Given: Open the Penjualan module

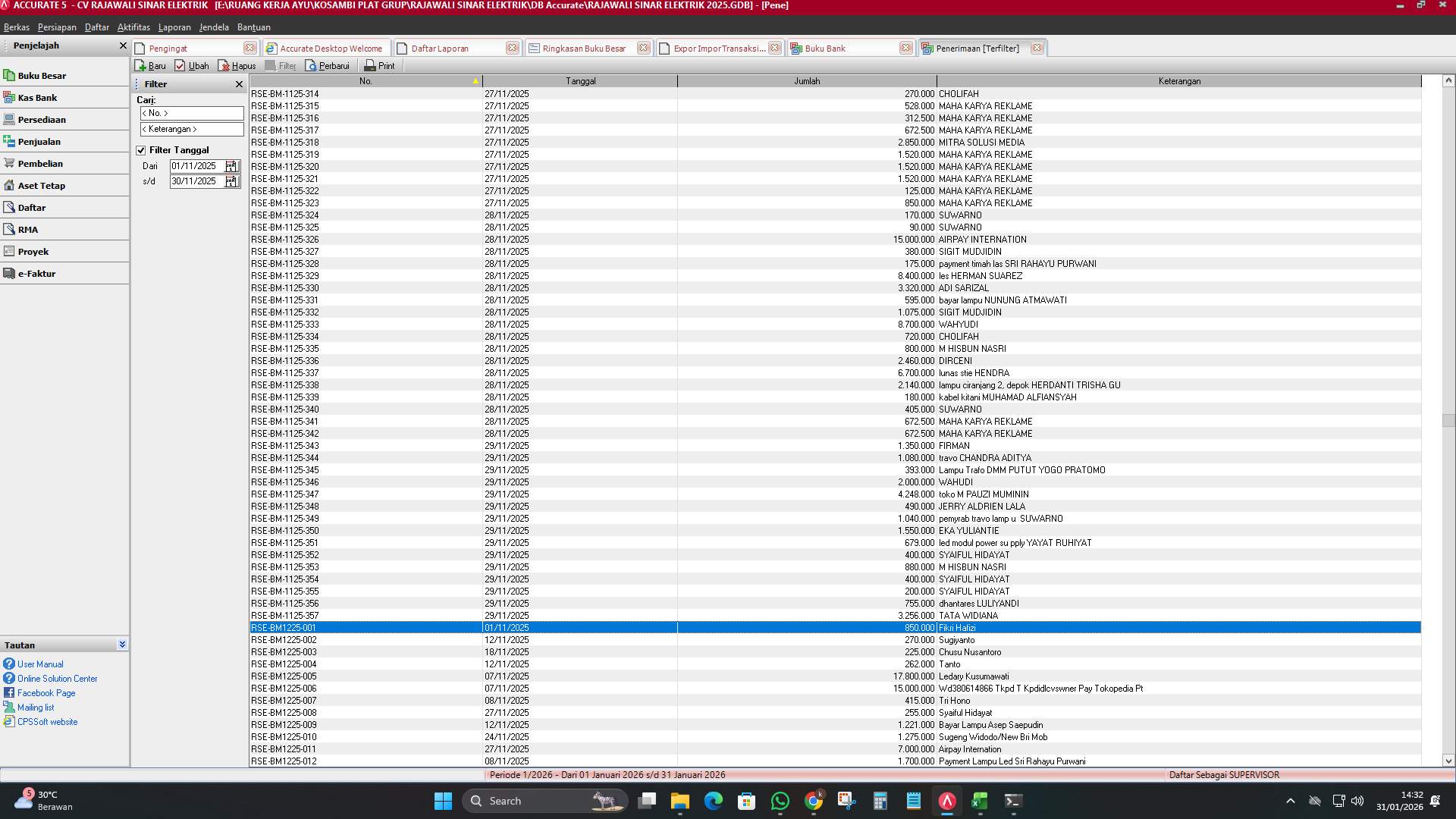Looking at the screenshot, I should [39, 141].
